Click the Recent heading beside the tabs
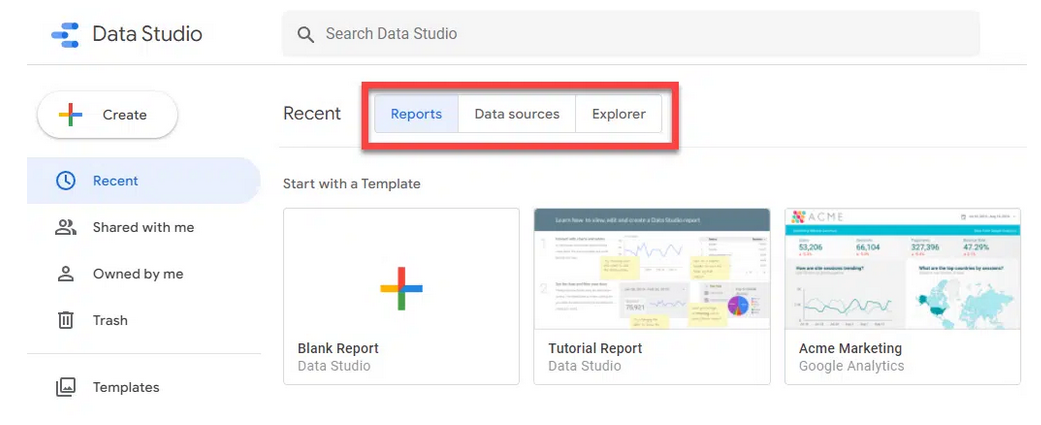1041x425 pixels. pos(312,114)
